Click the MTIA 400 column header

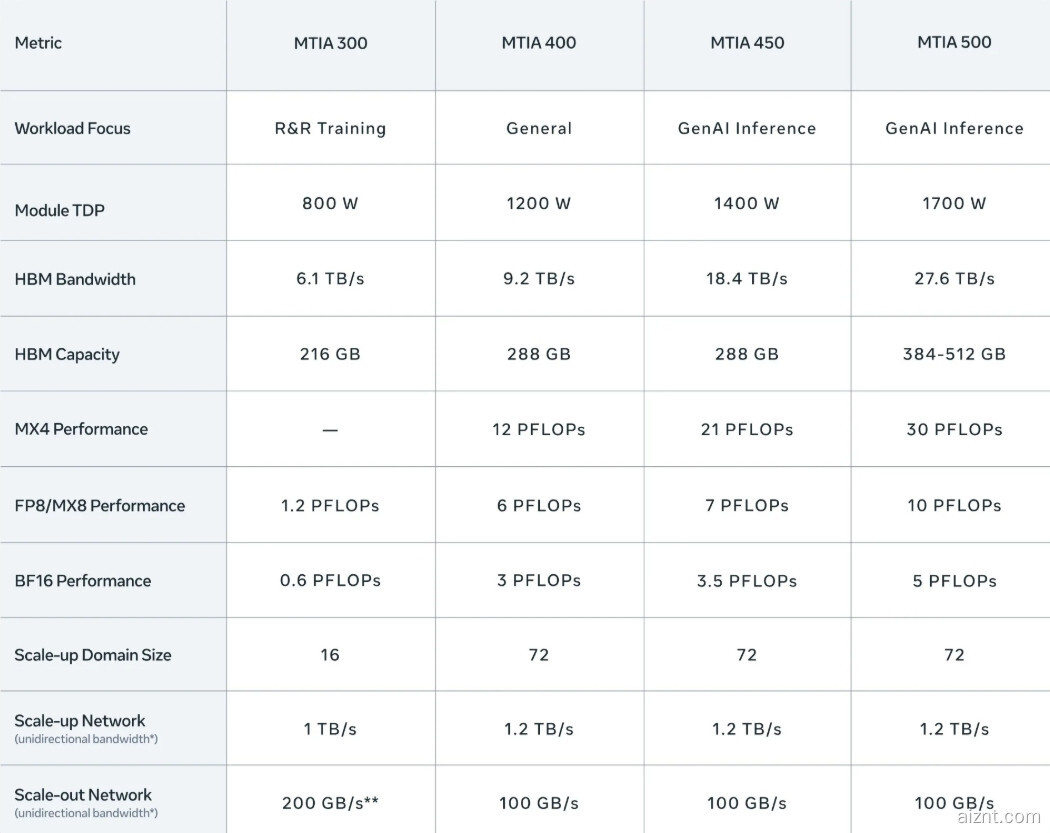(539, 43)
